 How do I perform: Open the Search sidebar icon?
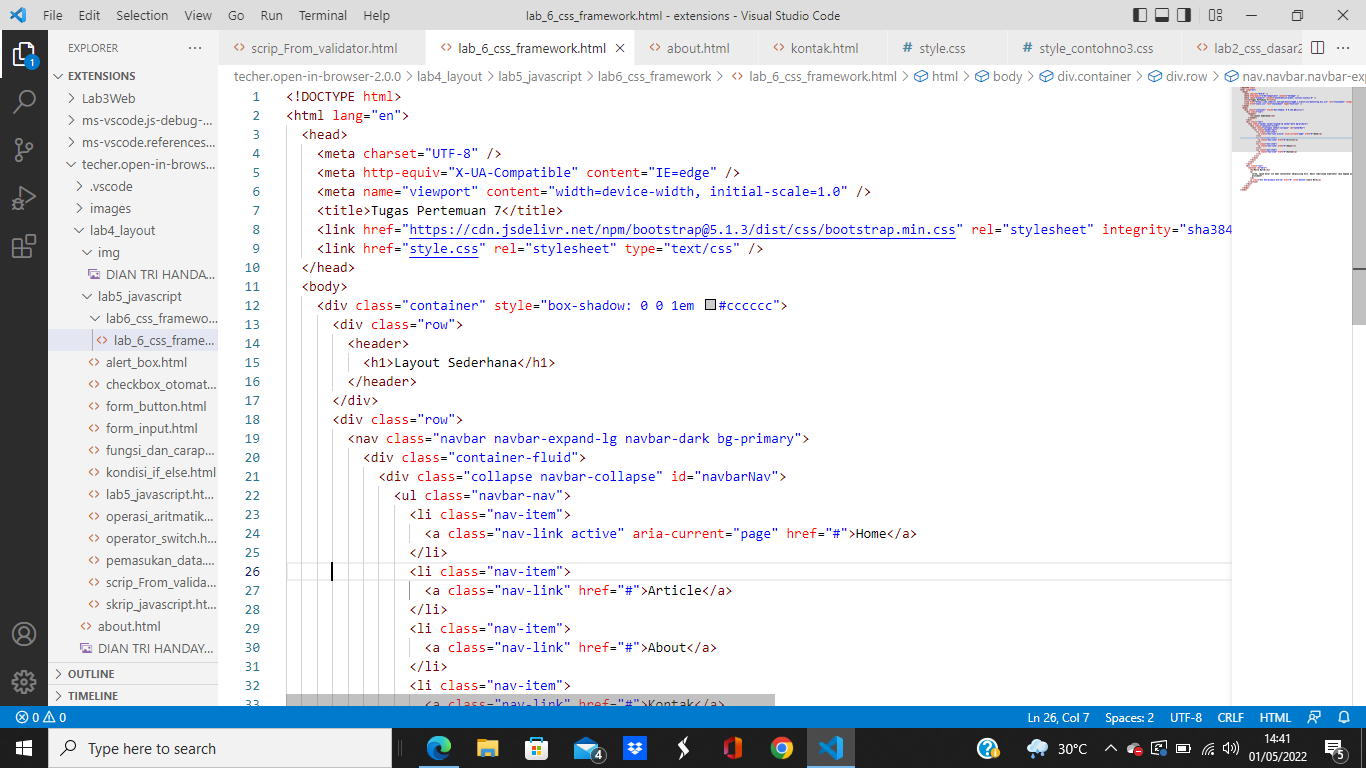[x=25, y=103]
